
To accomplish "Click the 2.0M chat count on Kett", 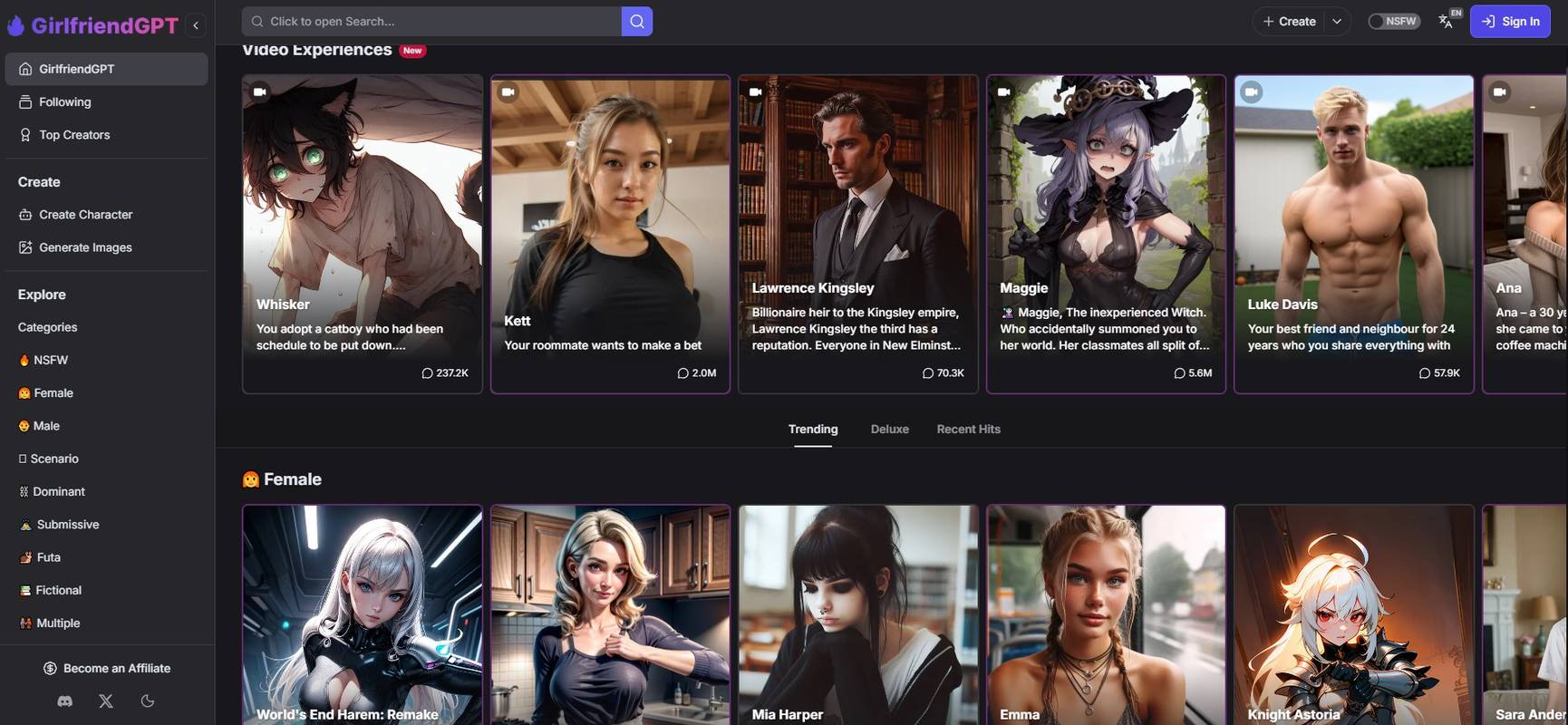I will [697, 372].
